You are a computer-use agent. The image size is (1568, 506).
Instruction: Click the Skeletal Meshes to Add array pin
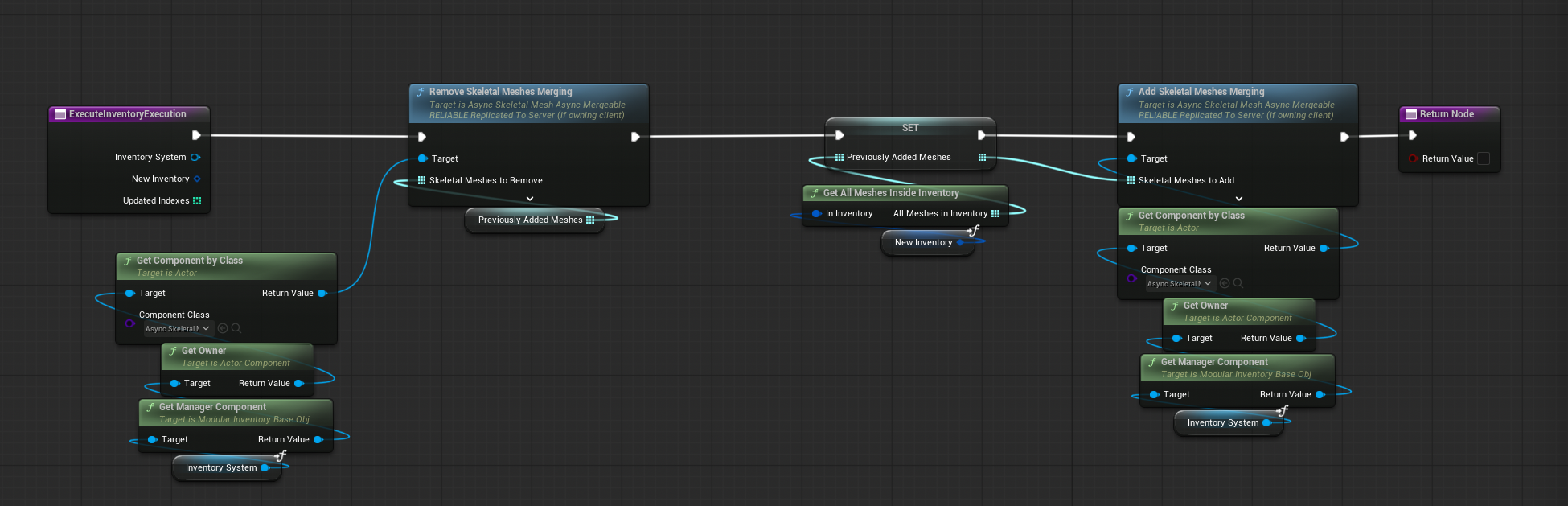point(1131,180)
